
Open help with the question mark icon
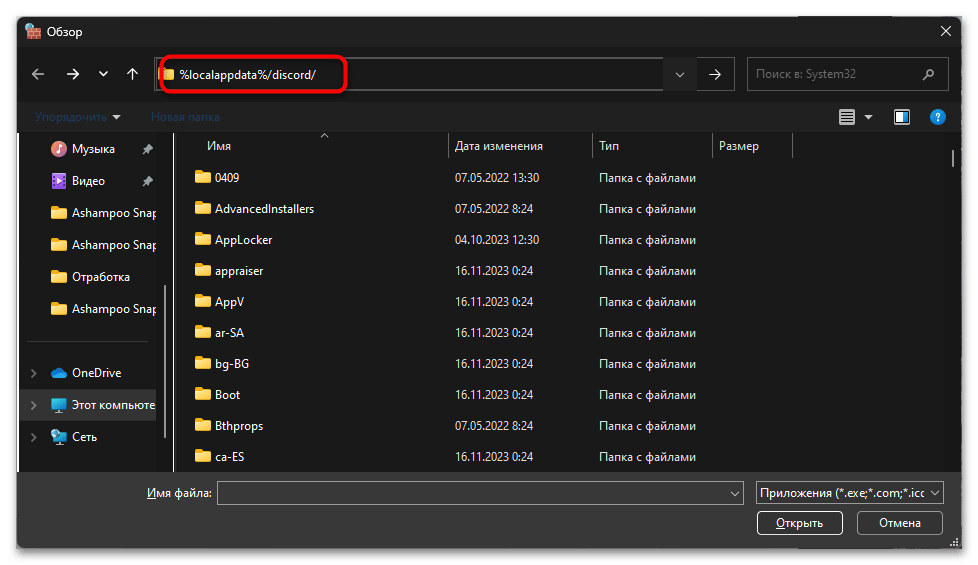(x=937, y=117)
